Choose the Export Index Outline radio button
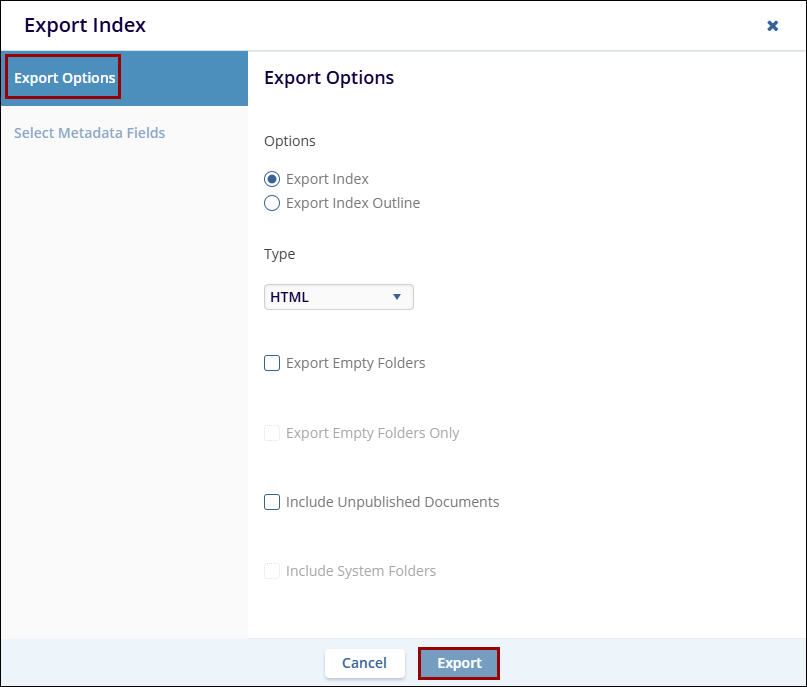 (x=272, y=203)
